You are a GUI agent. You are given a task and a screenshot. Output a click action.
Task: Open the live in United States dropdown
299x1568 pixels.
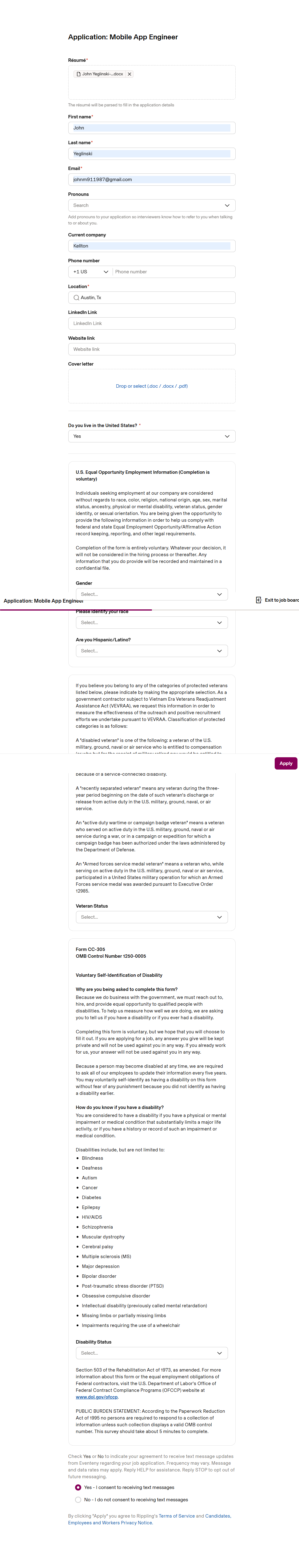tap(152, 437)
